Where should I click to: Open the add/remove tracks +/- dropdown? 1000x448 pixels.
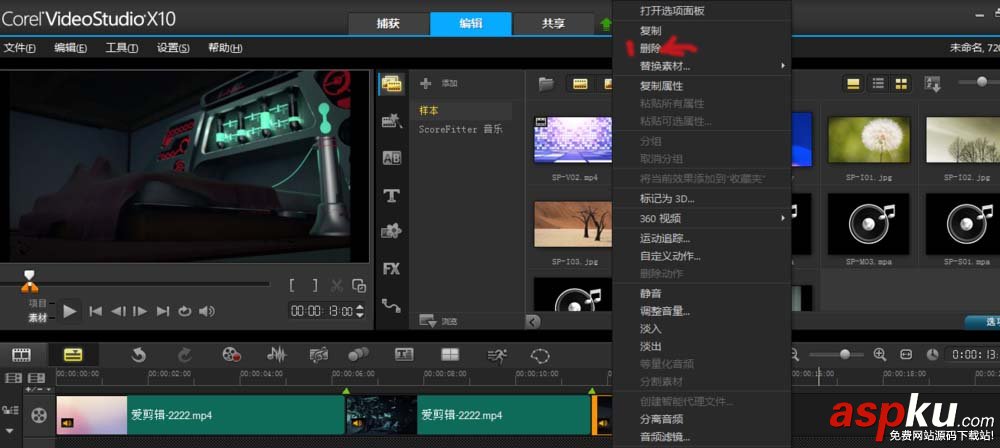(x=38, y=389)
